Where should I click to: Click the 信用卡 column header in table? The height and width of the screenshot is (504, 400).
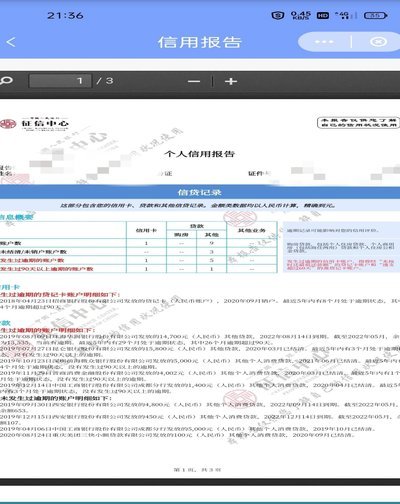pos(146,230)
